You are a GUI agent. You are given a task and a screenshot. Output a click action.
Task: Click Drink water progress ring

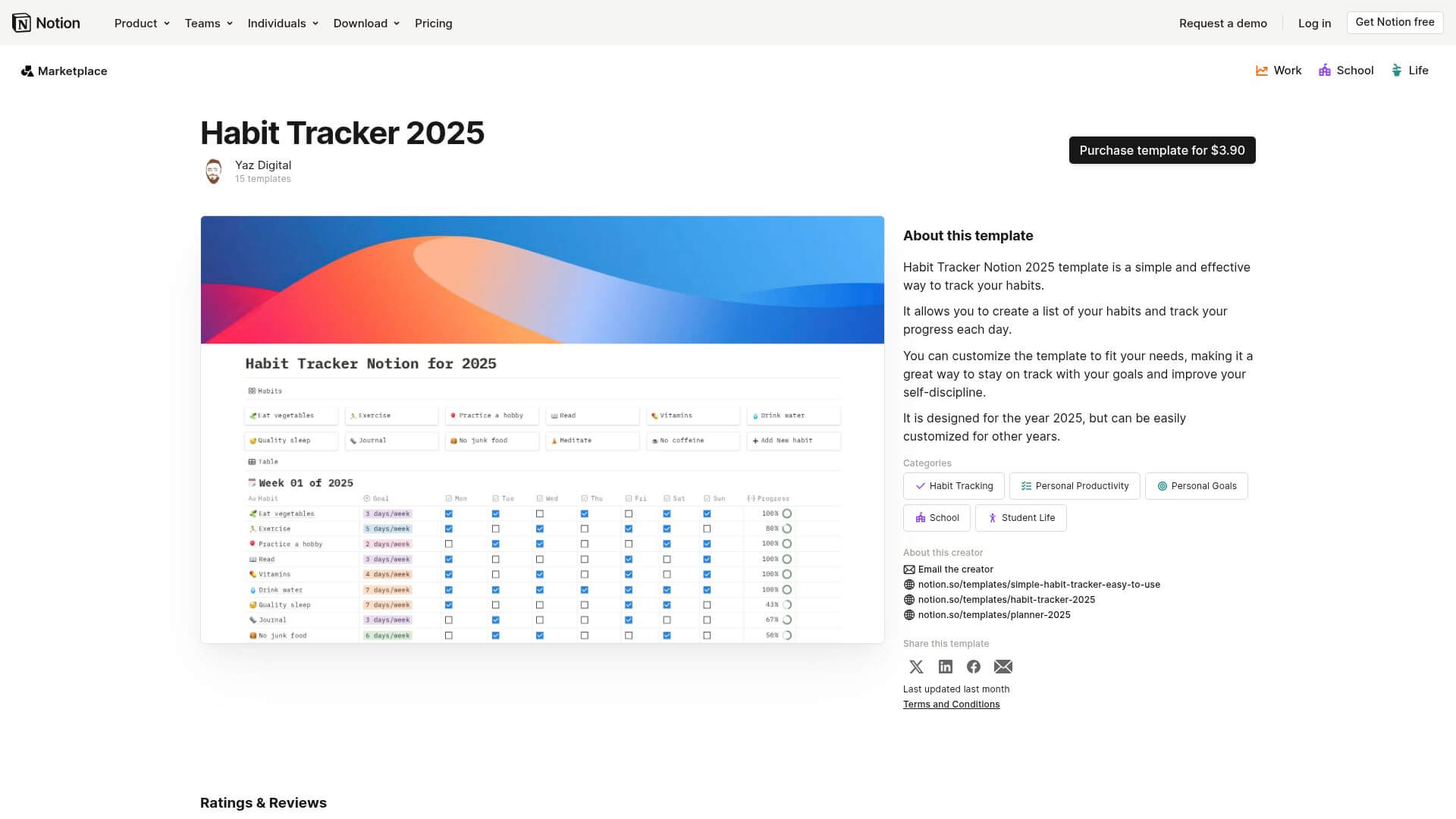(x=787, y=589)
